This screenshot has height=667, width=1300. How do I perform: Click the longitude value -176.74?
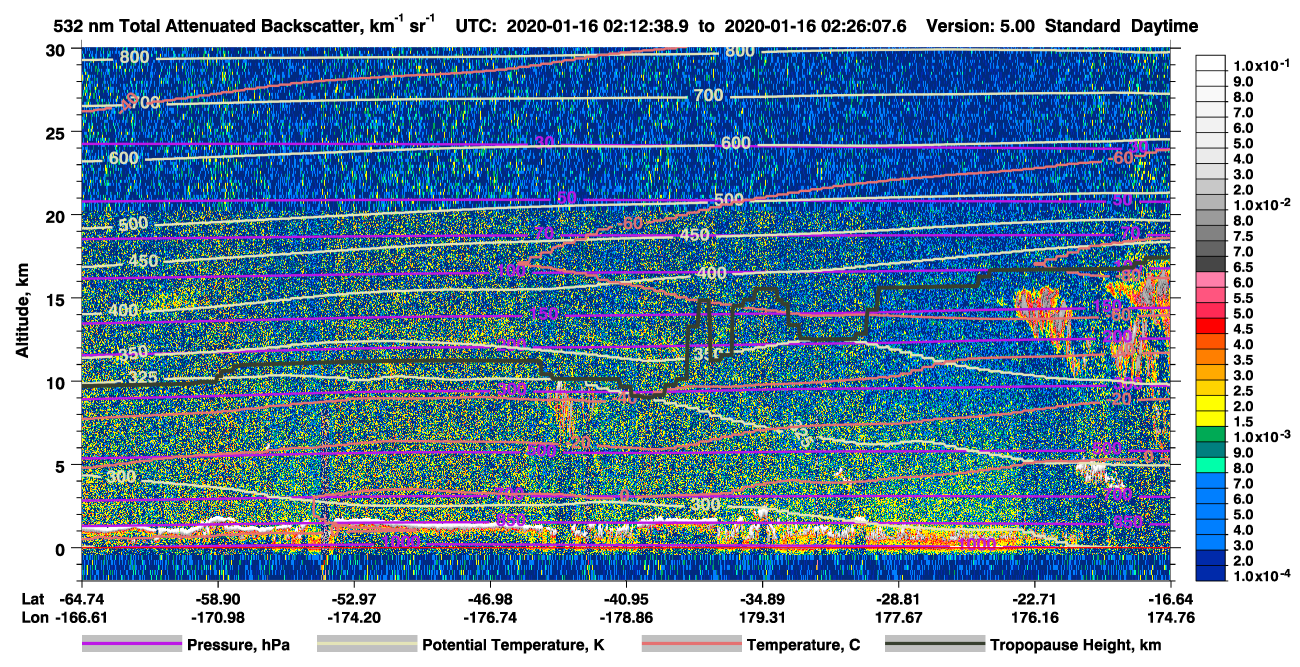point(489,618)
